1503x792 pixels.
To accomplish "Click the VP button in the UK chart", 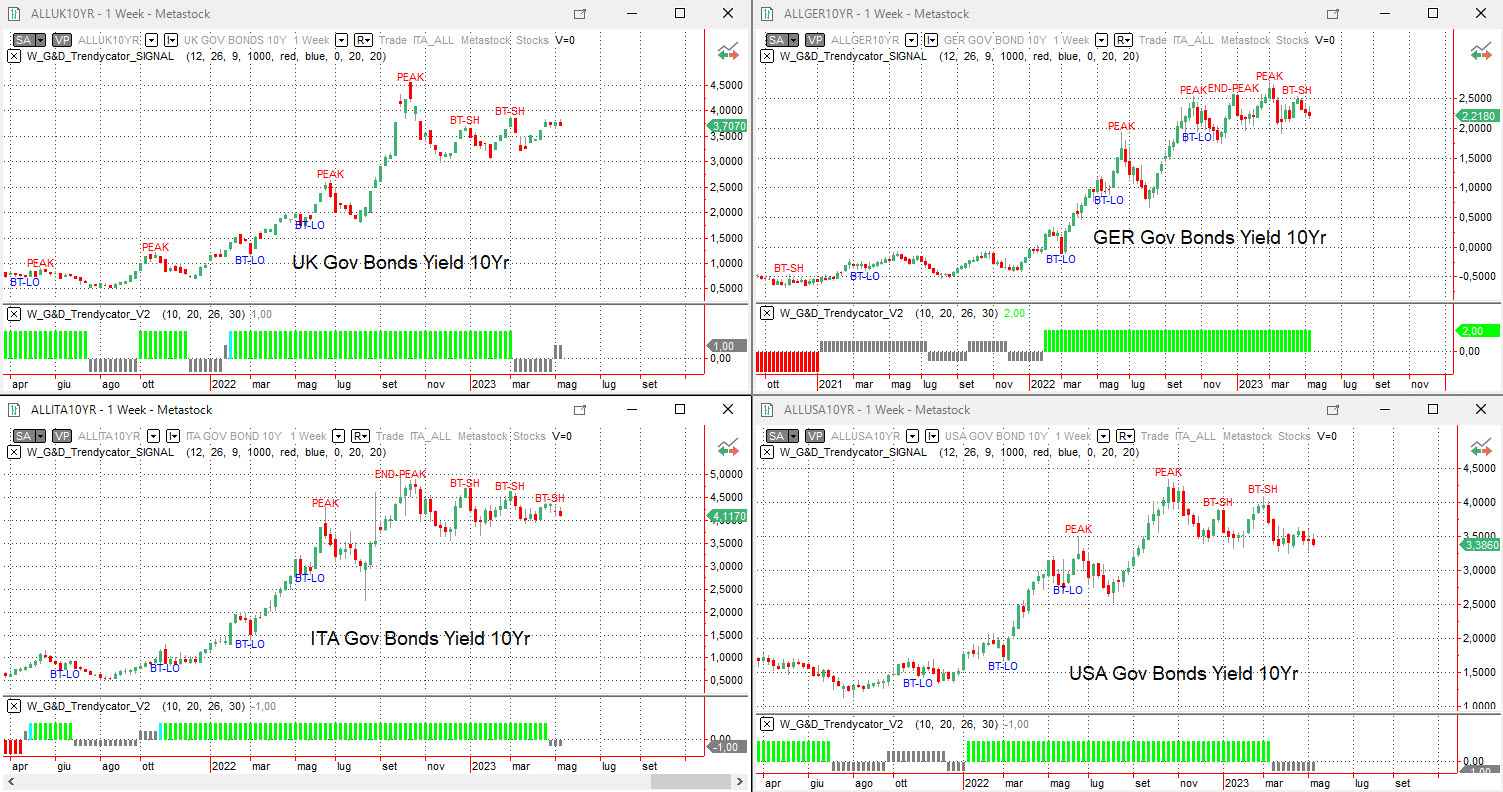I will pos(62,40).
